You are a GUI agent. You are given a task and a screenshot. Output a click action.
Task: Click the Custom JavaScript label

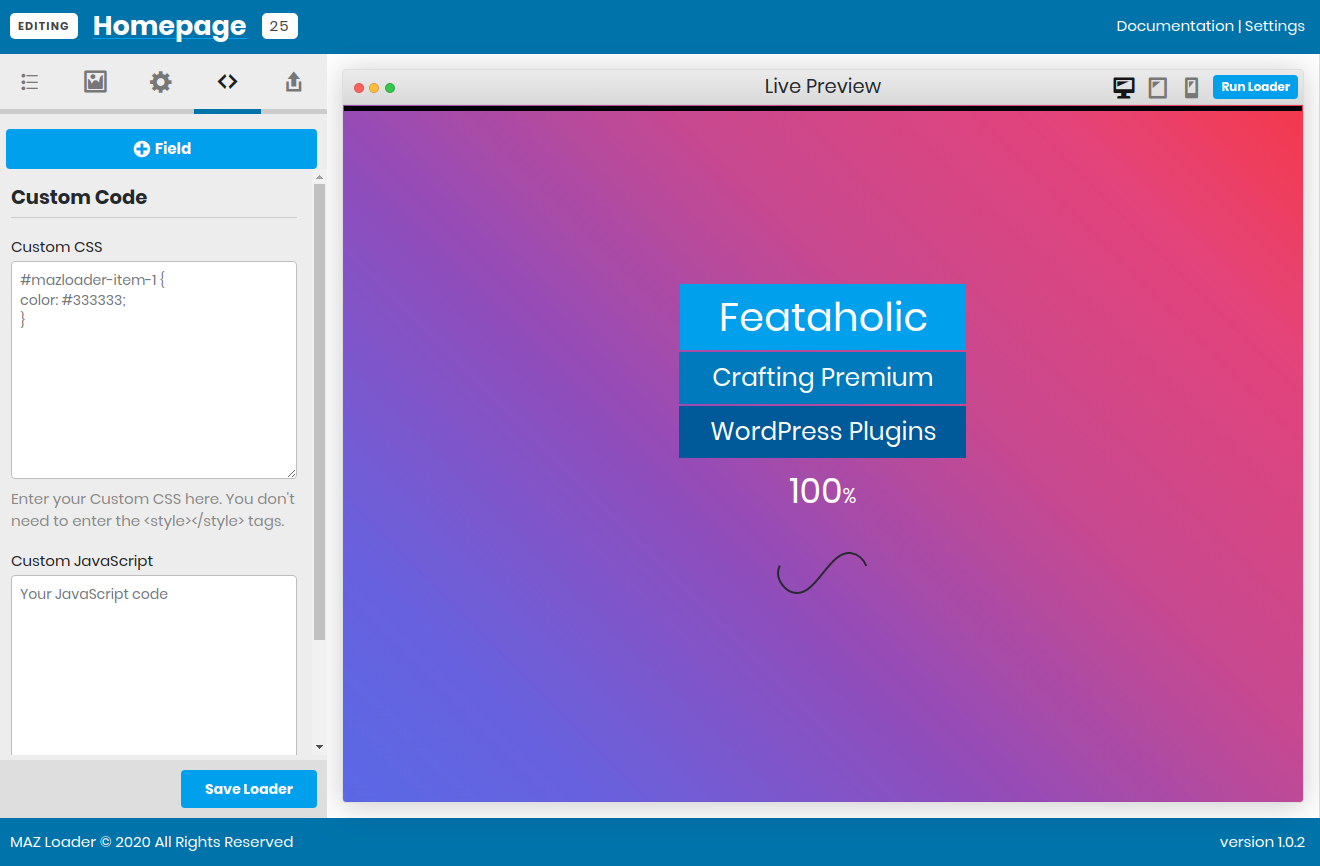pyautogui.click(x=82, y=561)
